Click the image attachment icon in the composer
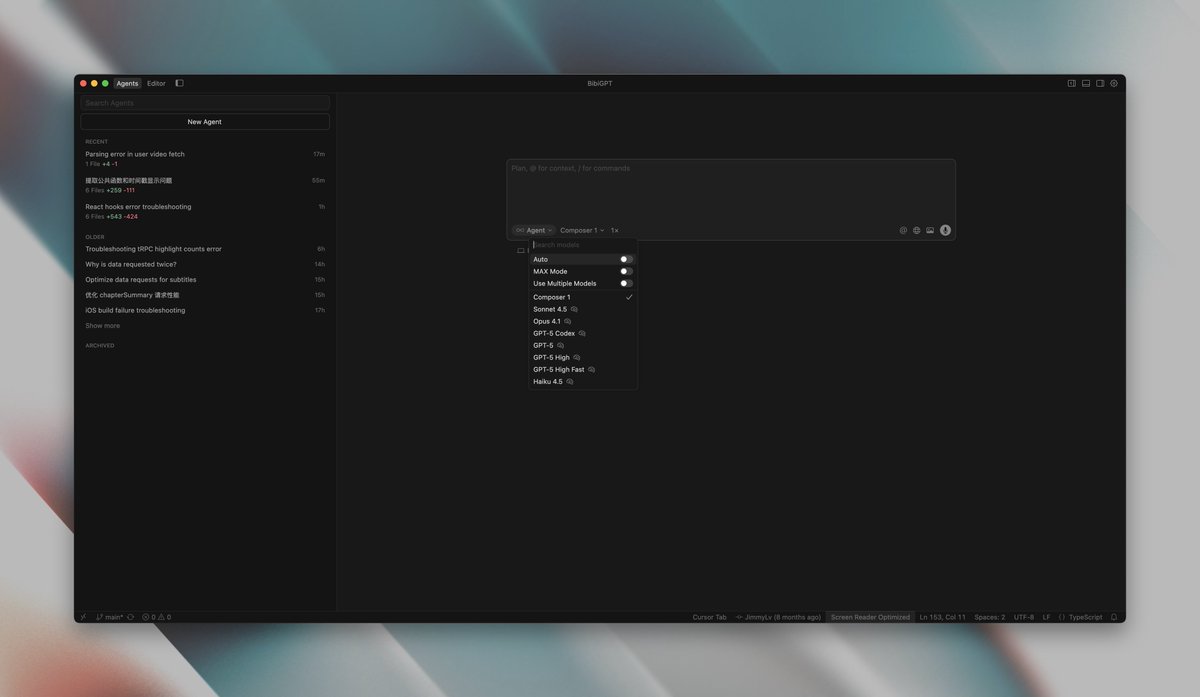1200x697 pixels. coord(930,229)
